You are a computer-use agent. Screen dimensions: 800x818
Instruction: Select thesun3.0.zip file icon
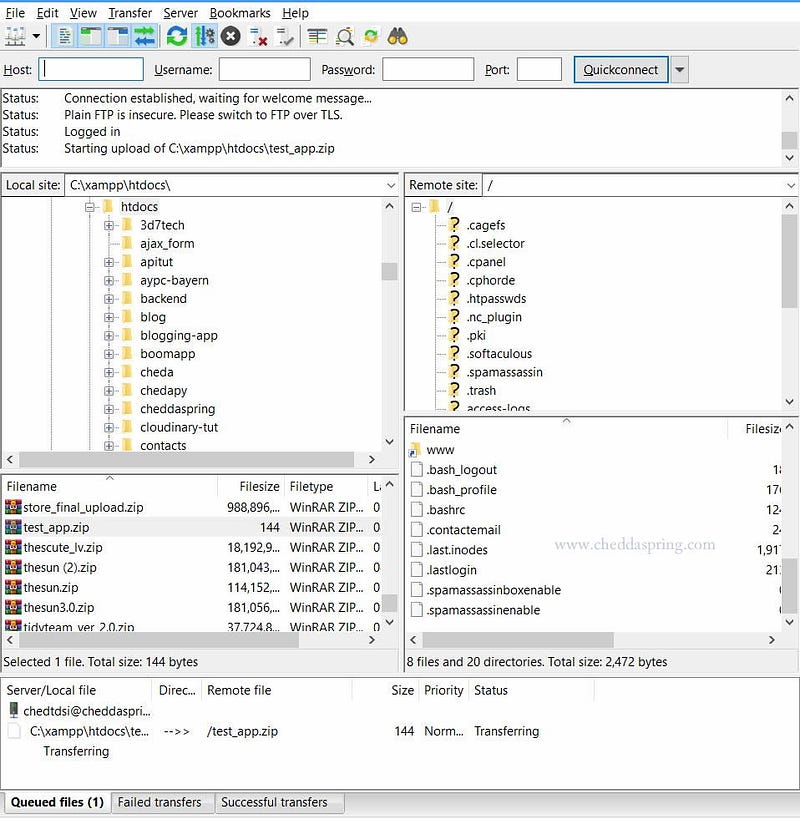coord(13,607)
